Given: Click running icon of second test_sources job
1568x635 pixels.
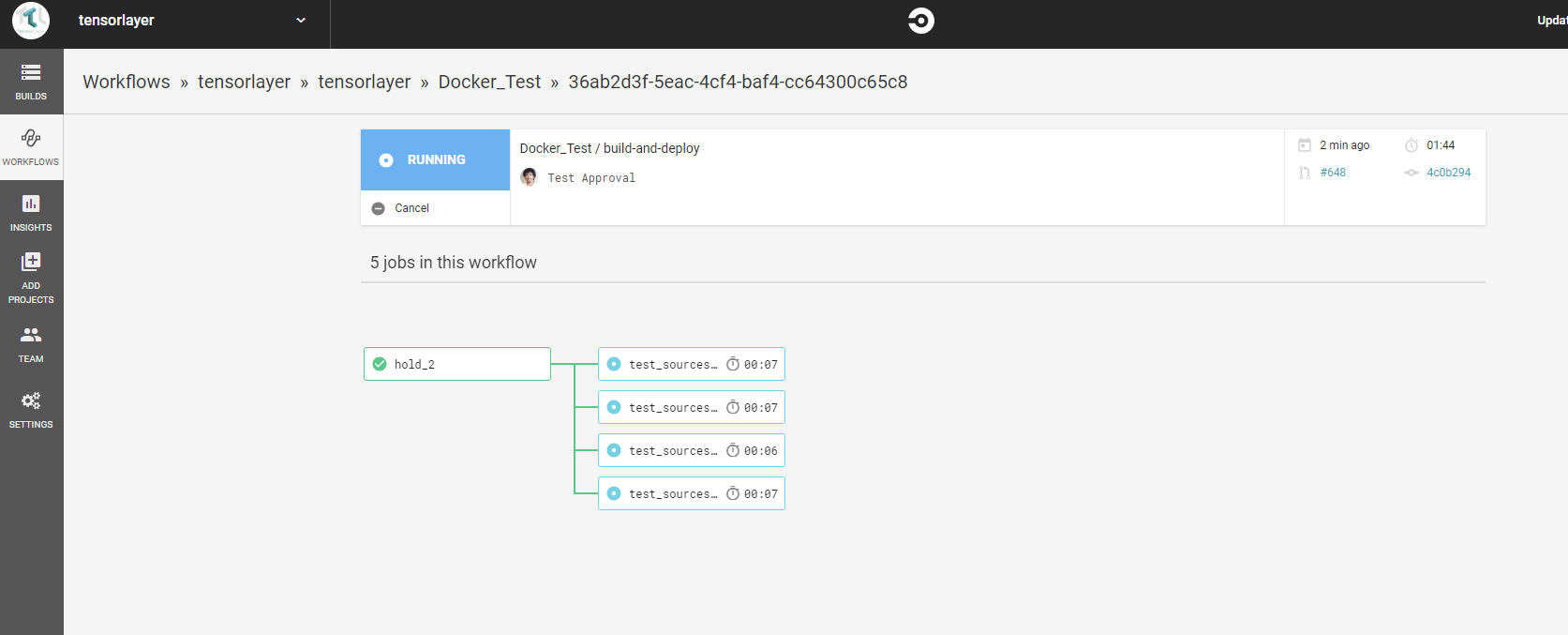Looking at the screenshot, I should (614, 407).
